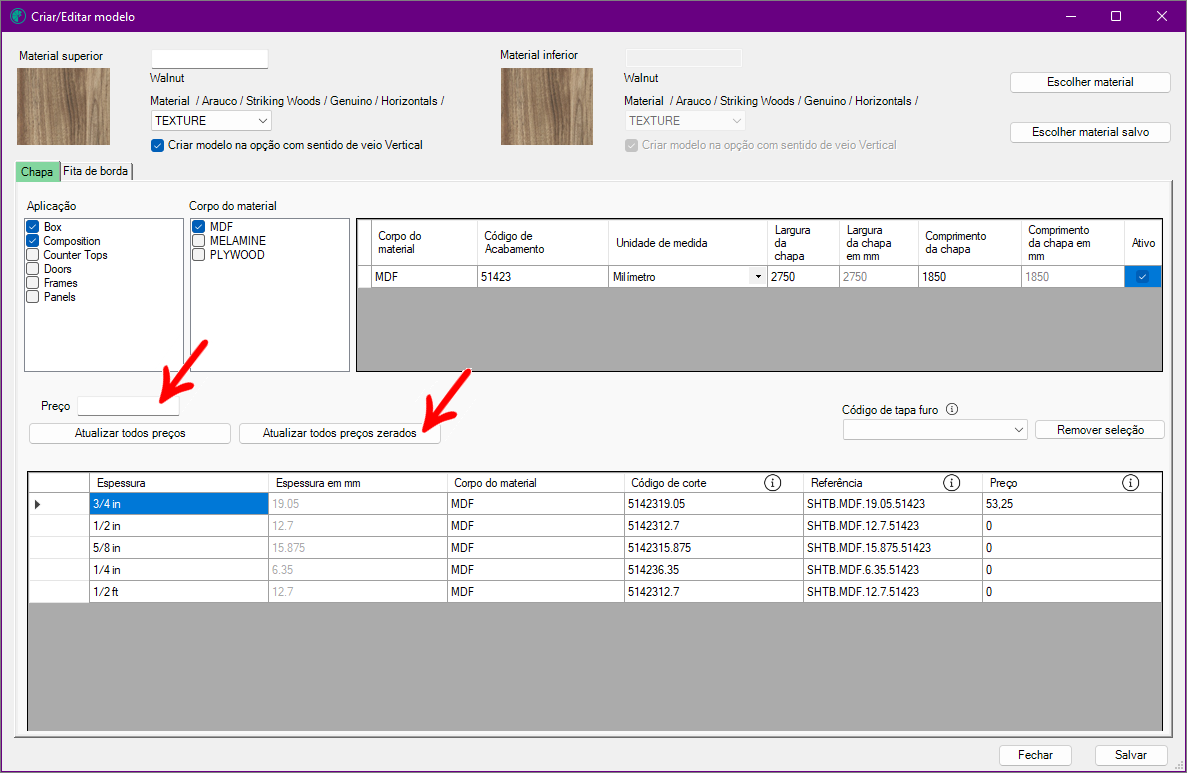This screenshot has height=773, width=1187.
Task: Check the MELAMINE material body option
Action: coord(199,241)
